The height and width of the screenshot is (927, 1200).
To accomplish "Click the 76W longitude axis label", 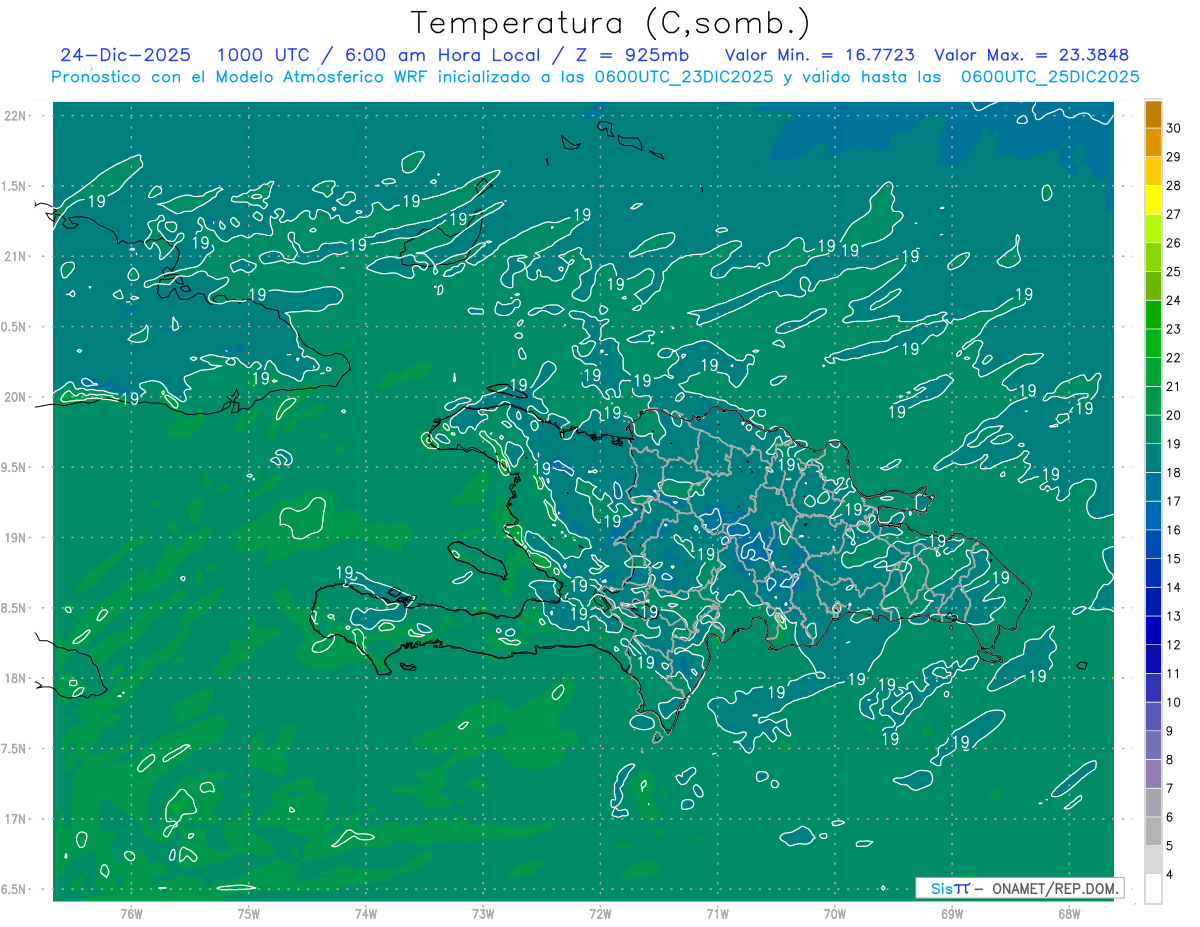I will [131, 914].
